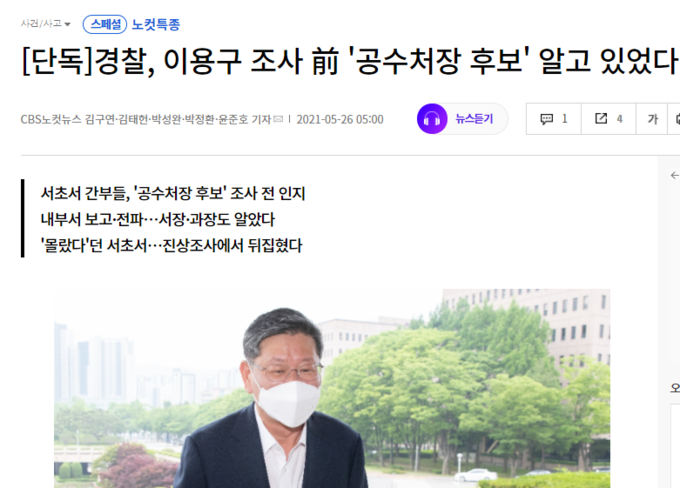Click the purple headphone icon
Viewport: 680px width, 488px height.
pyautogui.click(x=432, y=119)
